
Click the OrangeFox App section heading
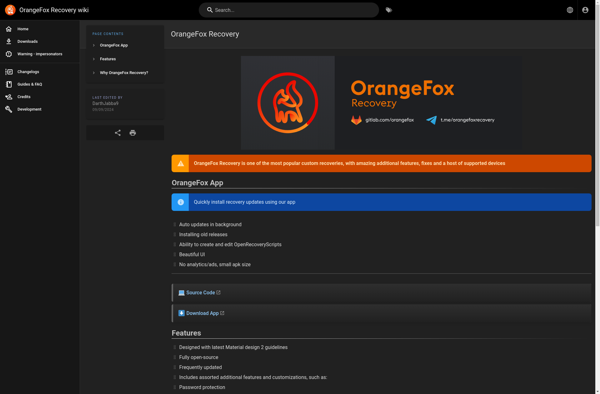197,183
